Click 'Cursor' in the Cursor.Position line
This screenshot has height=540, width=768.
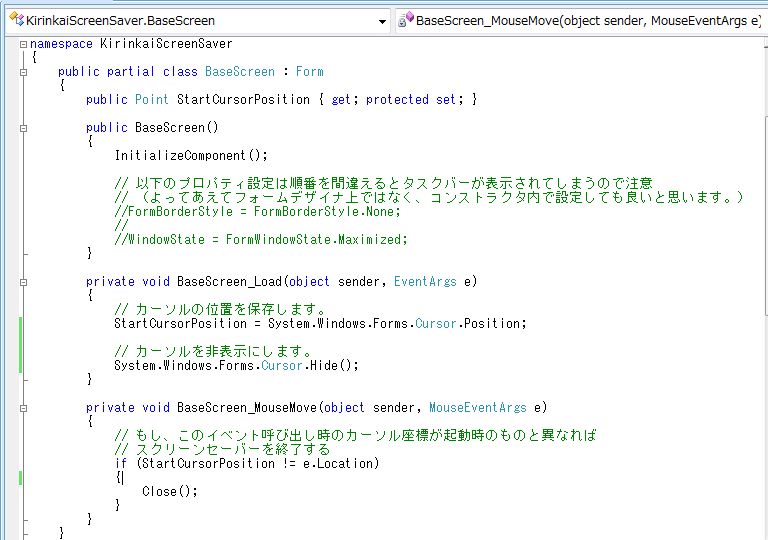[436, 323]
